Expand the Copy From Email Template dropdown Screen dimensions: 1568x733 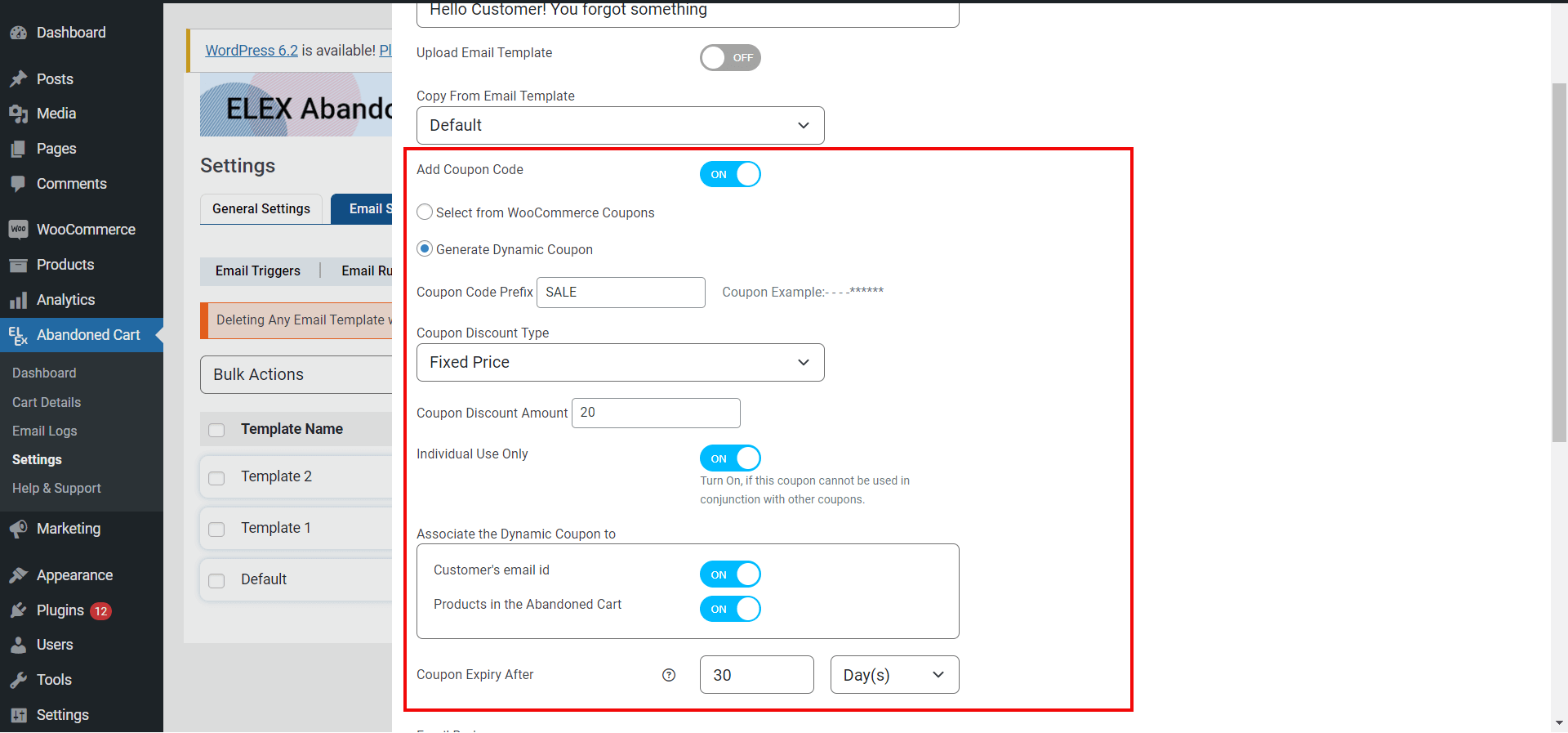click(x=620, y=126)
